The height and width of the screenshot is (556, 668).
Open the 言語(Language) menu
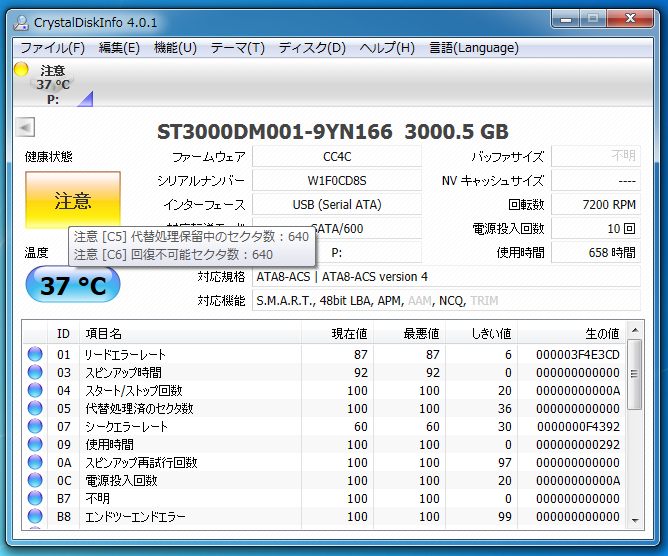coord(474,48)
